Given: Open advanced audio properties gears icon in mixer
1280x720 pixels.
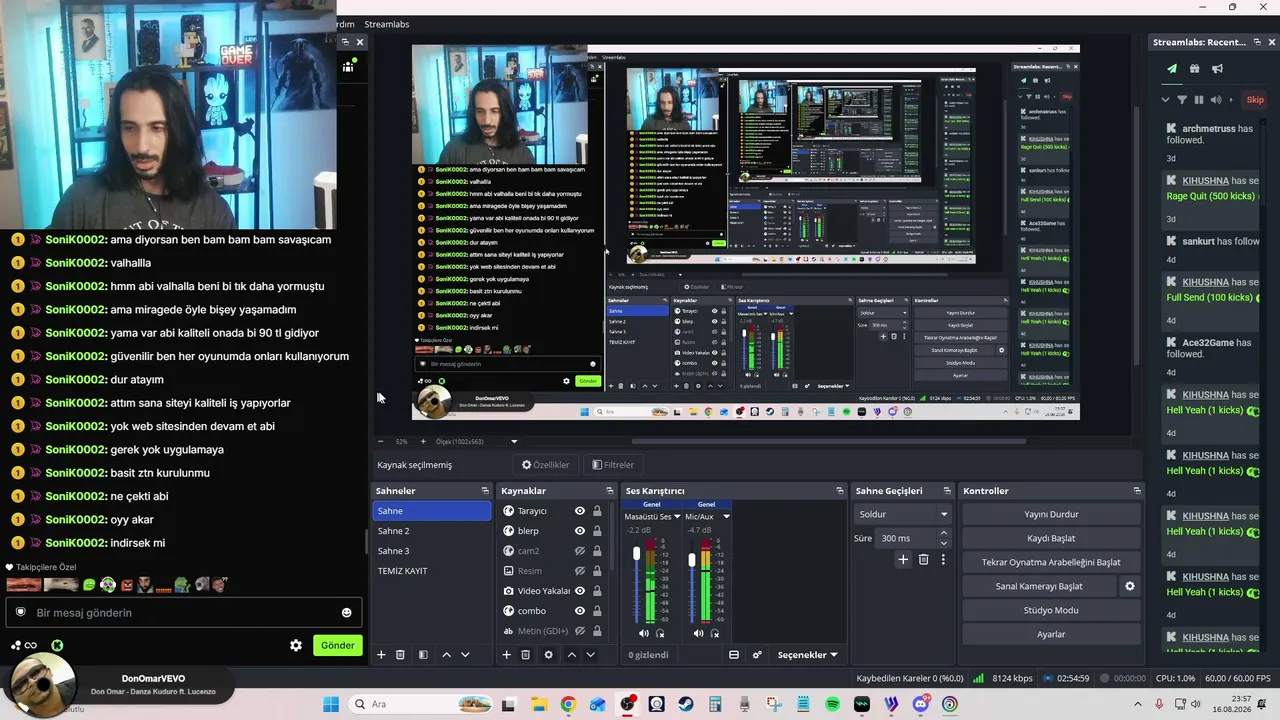Looking at the screenshot, I should pos(757,655).
